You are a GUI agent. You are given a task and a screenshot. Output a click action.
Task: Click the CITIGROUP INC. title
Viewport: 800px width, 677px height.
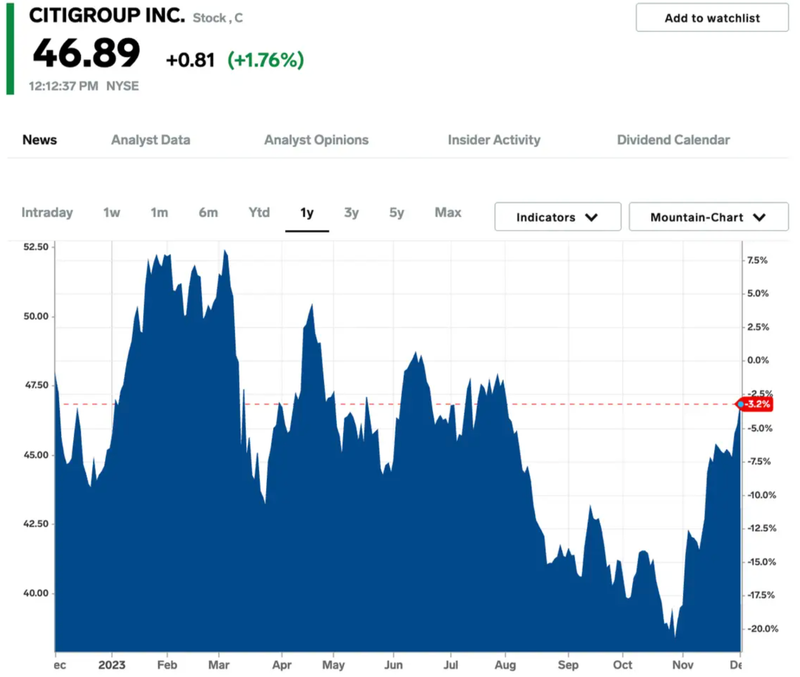(107, 15)
